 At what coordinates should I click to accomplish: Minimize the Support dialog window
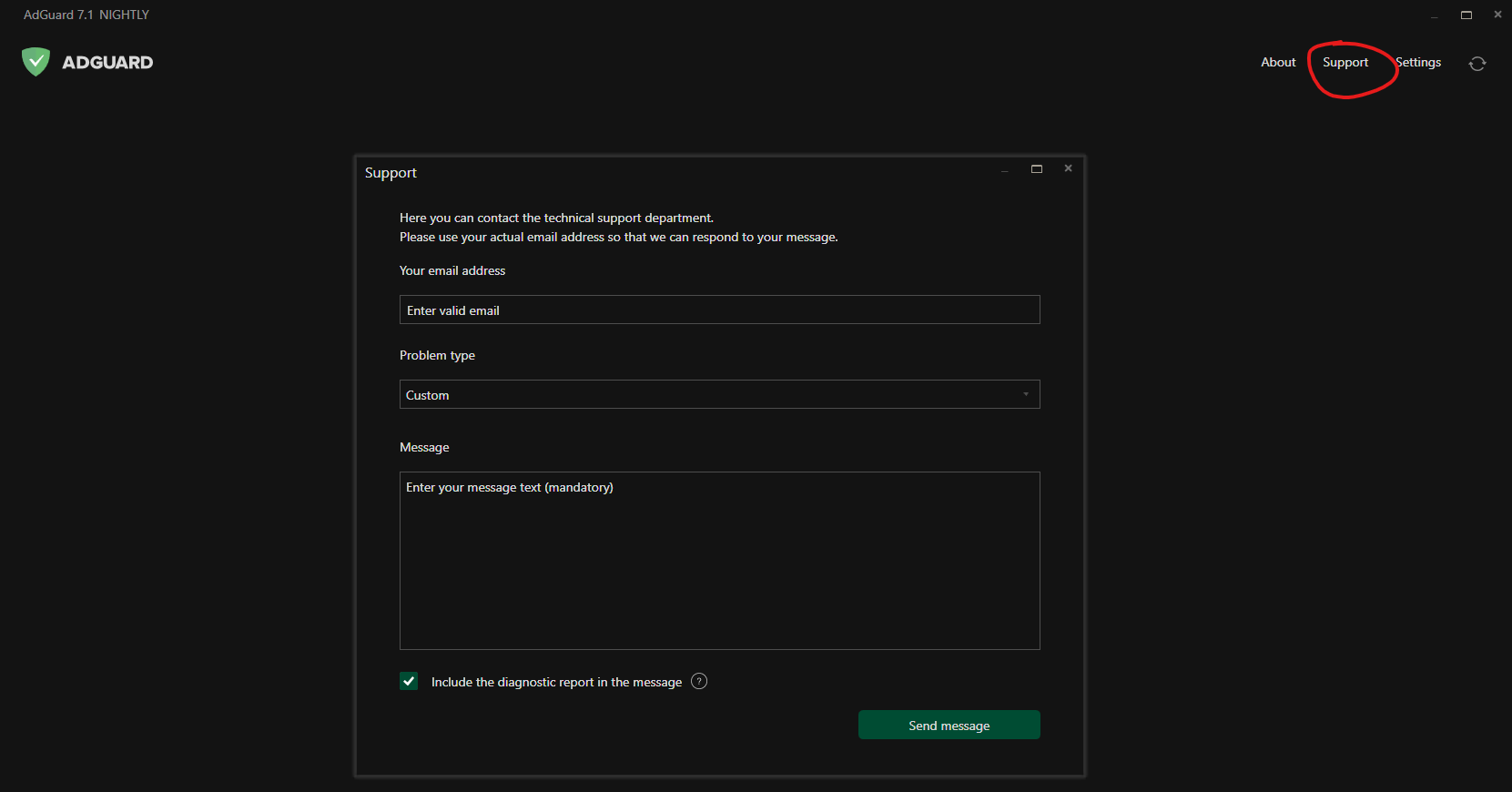pyautogui.click(x=1005, y=170)
